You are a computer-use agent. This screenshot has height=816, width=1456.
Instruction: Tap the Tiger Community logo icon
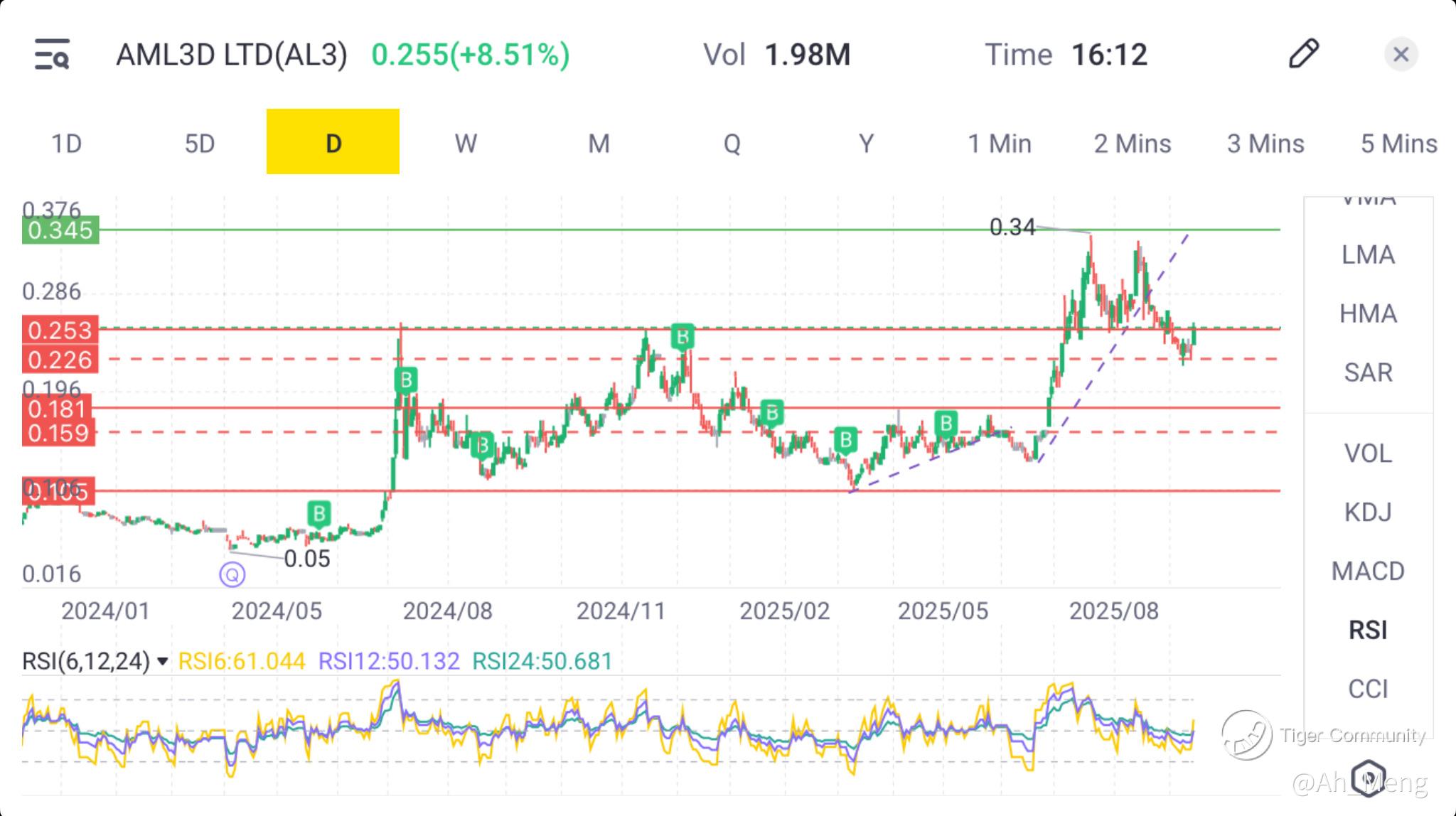[x=1246, y=735]
